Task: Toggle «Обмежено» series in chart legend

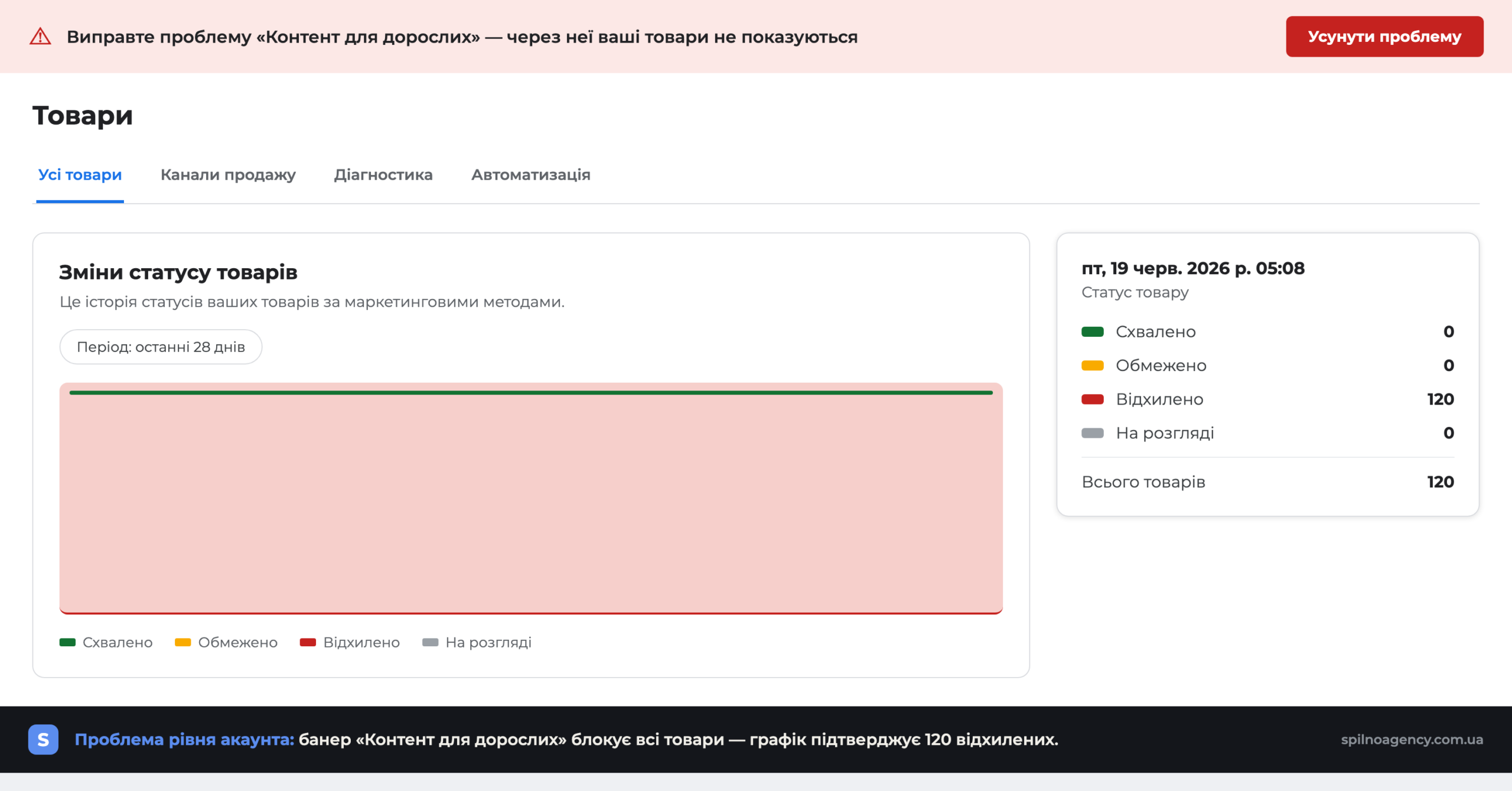Action: (226, 643)
